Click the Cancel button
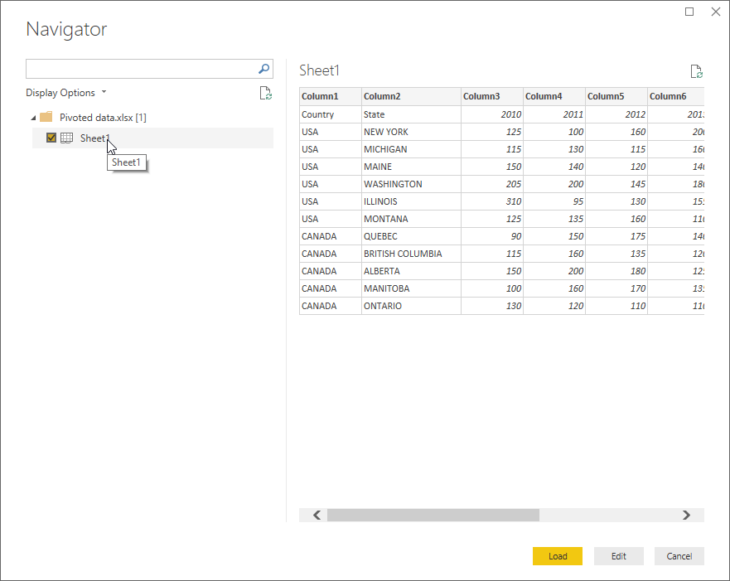The width and height of the screenshot is (730, 581). coord(679,556)
